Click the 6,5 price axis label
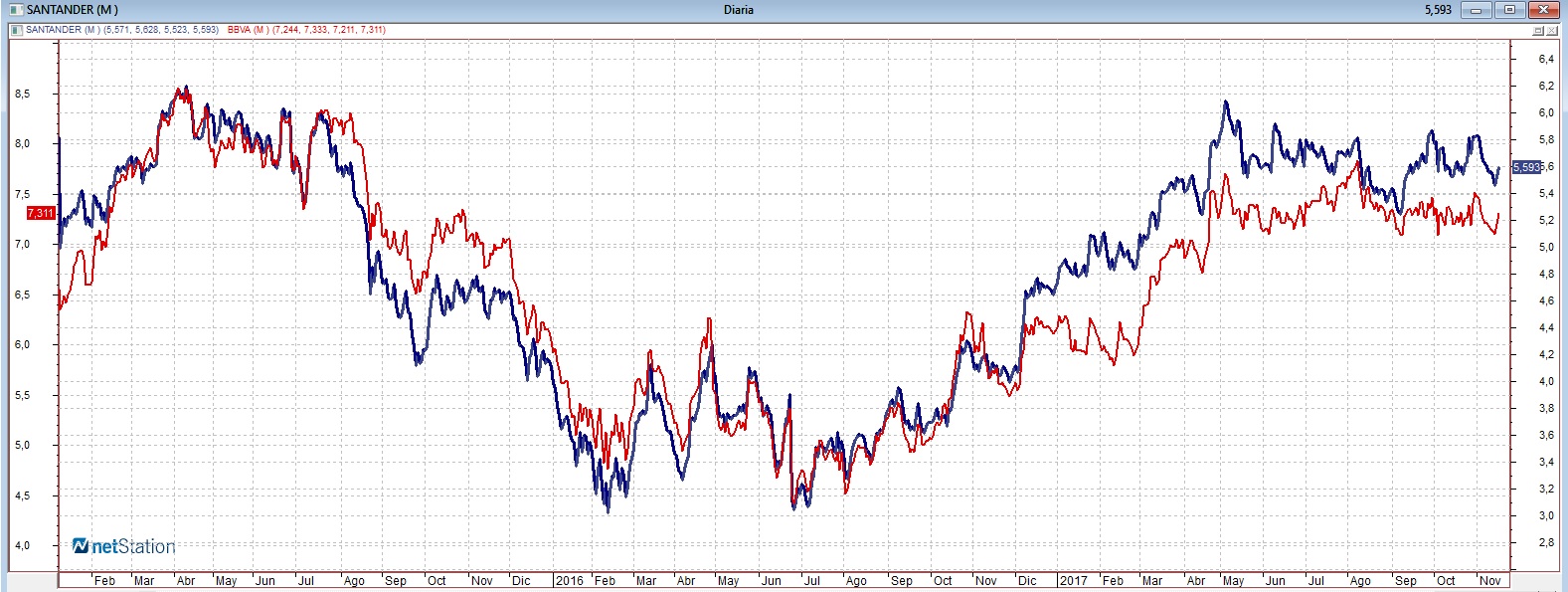The height and width of the screenshot is (592, 1568). click(22, 295)
